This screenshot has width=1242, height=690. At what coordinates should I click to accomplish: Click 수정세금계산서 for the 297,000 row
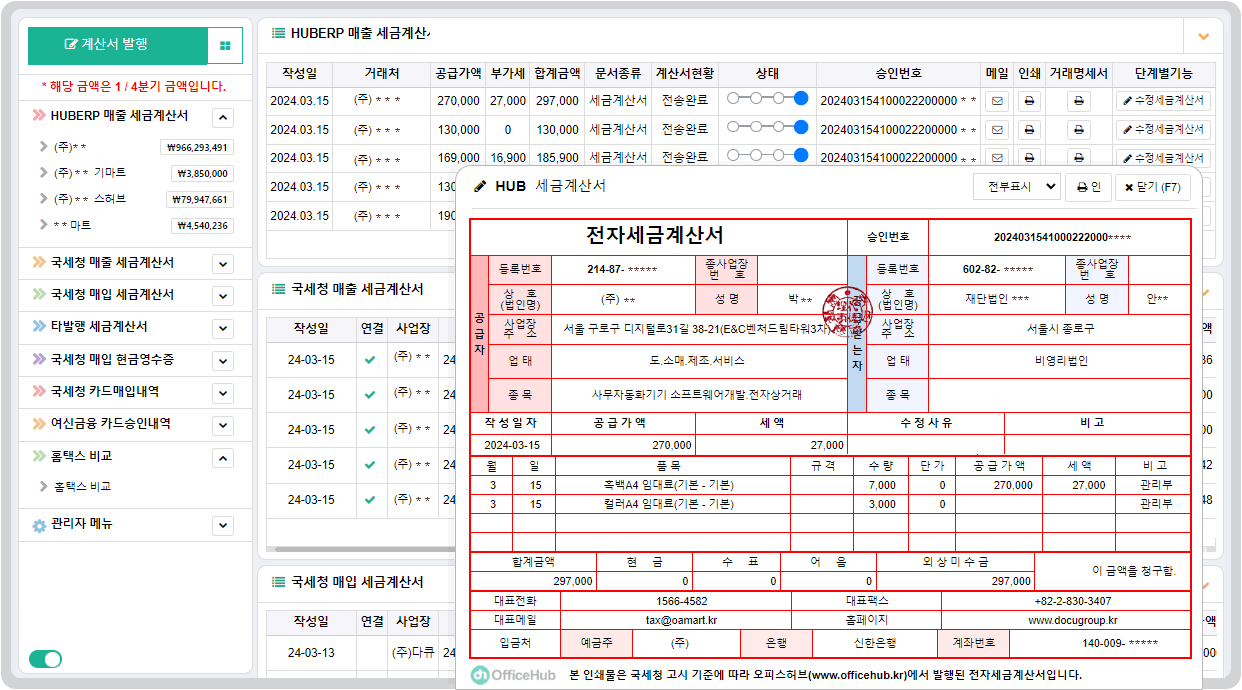[x=1163, y=101]
